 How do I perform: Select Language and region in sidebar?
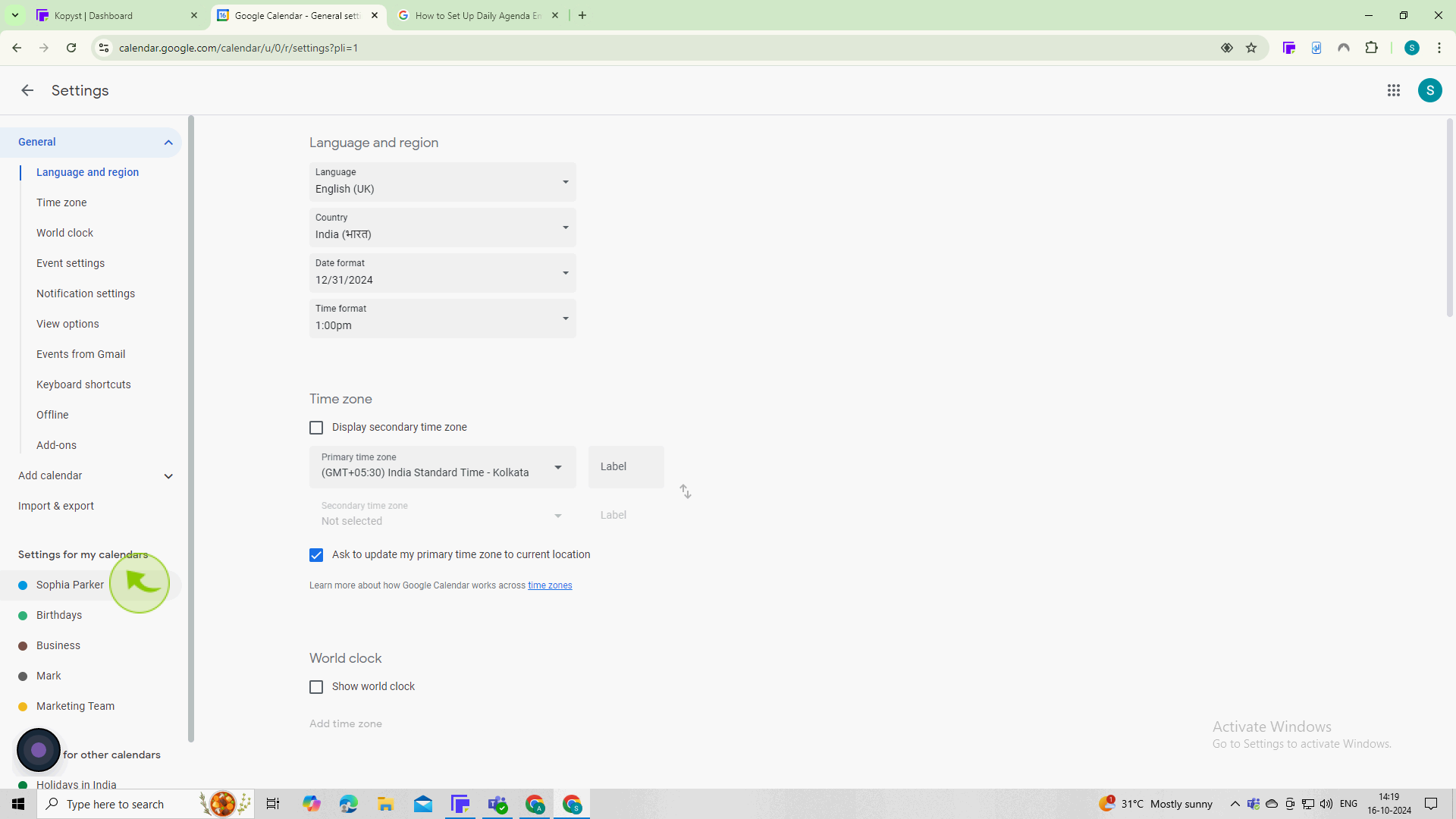87,172
